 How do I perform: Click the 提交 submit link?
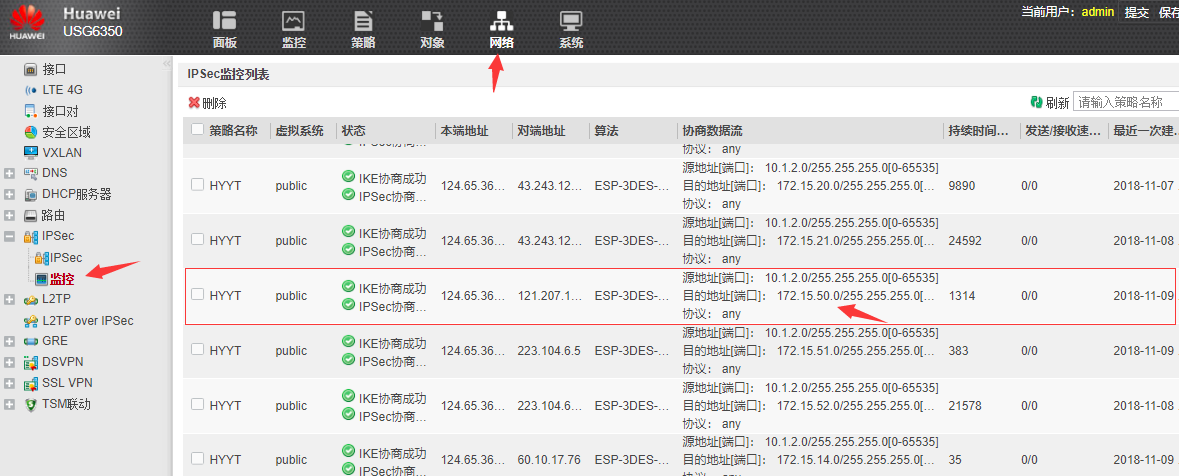(x=1136, y=13)
